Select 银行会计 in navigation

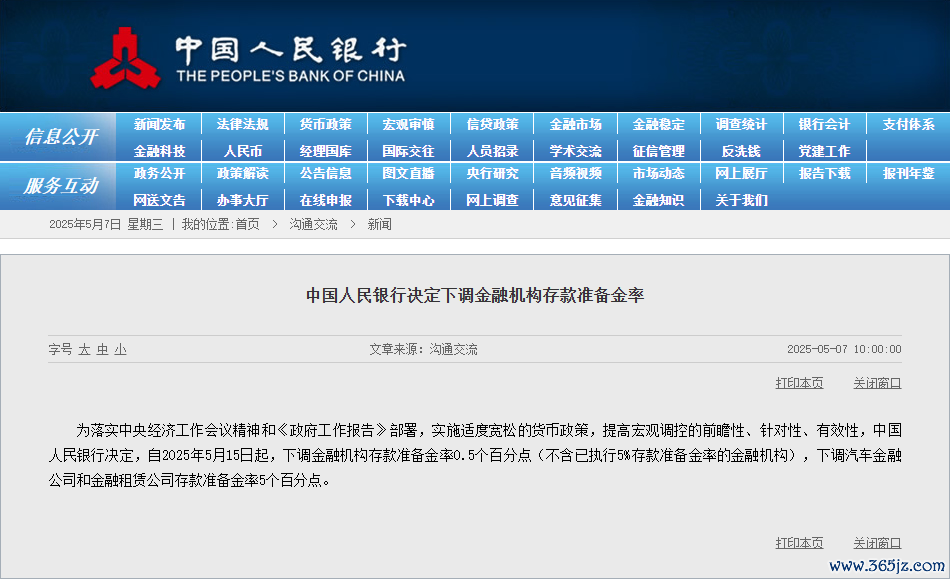(824, 124)
